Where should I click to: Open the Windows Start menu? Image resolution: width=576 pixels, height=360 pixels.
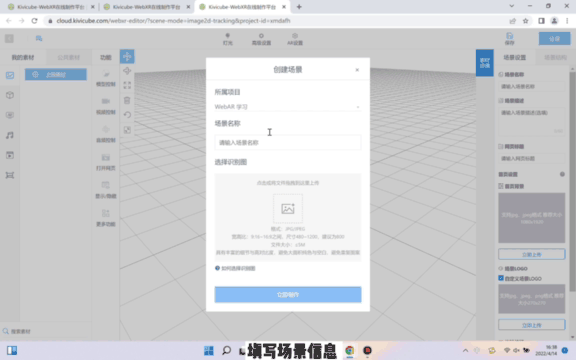click(209, 350)
